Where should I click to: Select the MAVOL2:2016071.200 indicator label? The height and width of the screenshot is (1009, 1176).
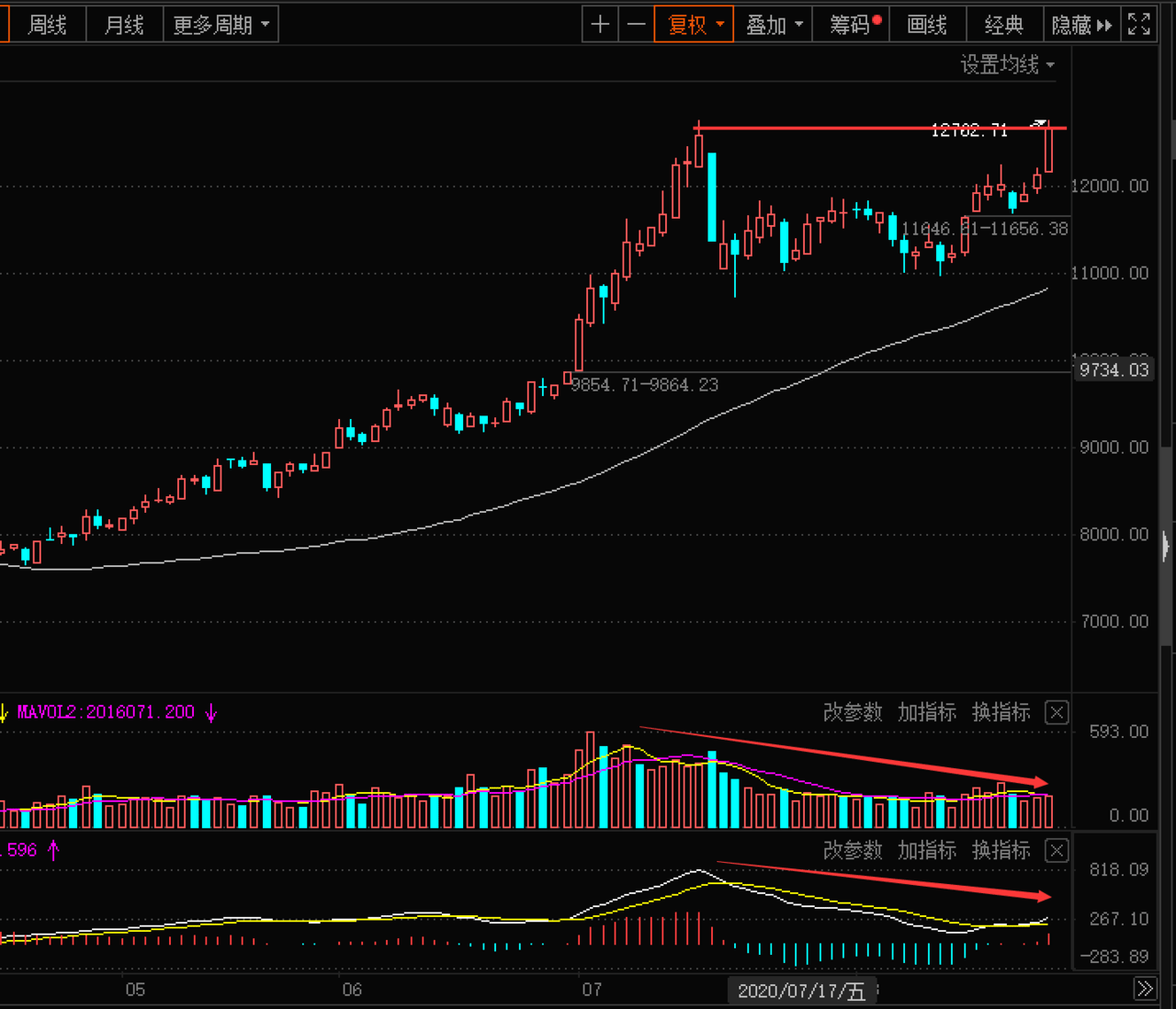pos(106,712)
